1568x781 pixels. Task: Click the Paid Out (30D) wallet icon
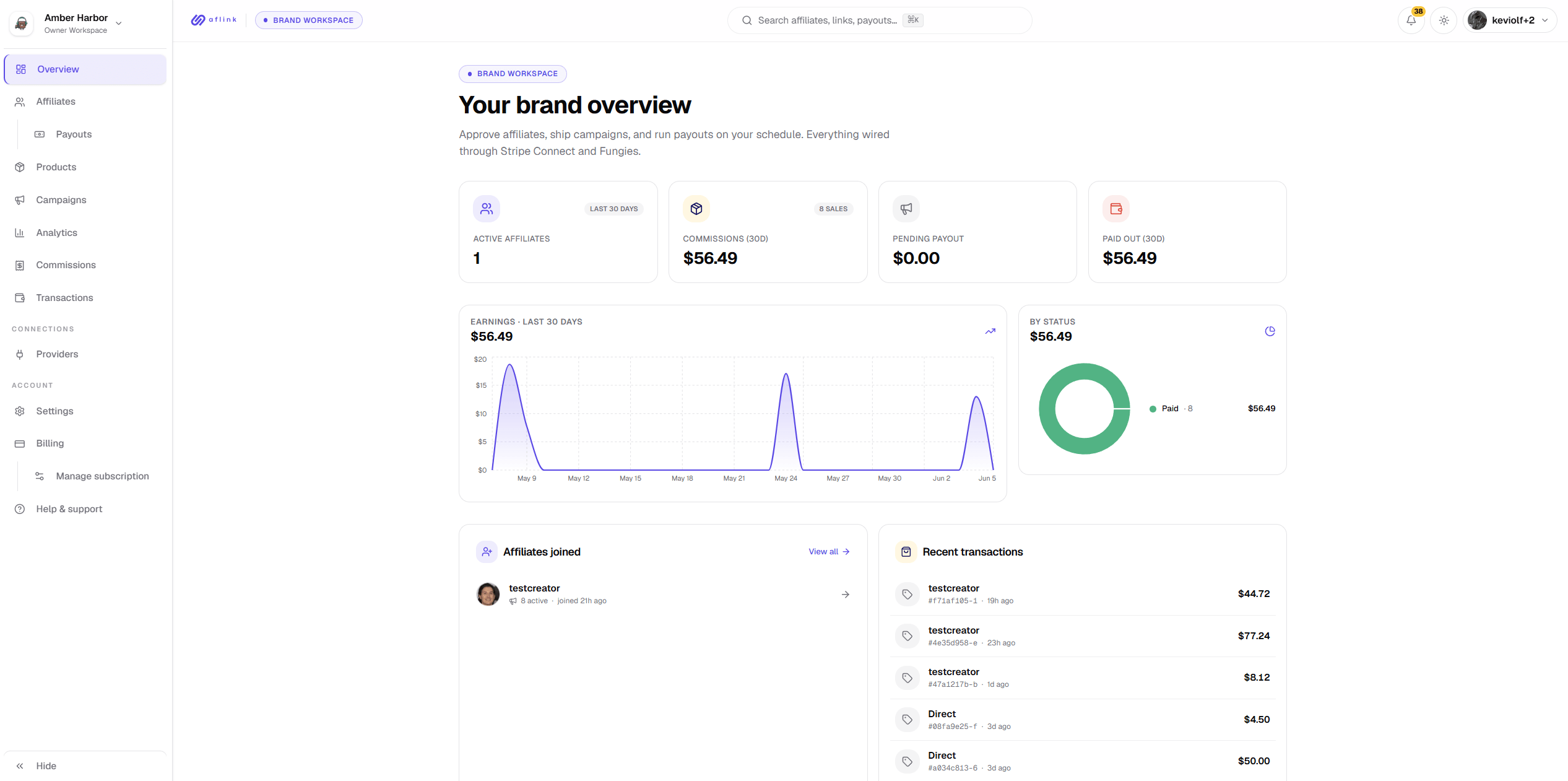pyautogui.click(x=1116, y=209)
